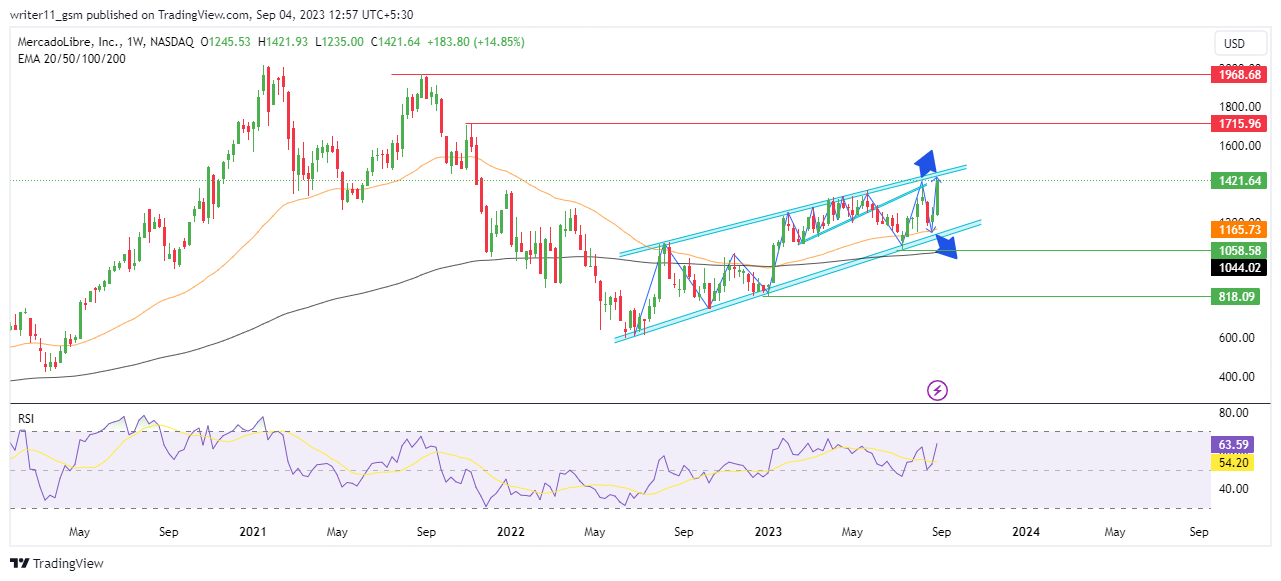Screen dimensions: 1281x581
Task: Click the 818.09 green support label
Action: pyautogui.click(x=1238, y=297)
